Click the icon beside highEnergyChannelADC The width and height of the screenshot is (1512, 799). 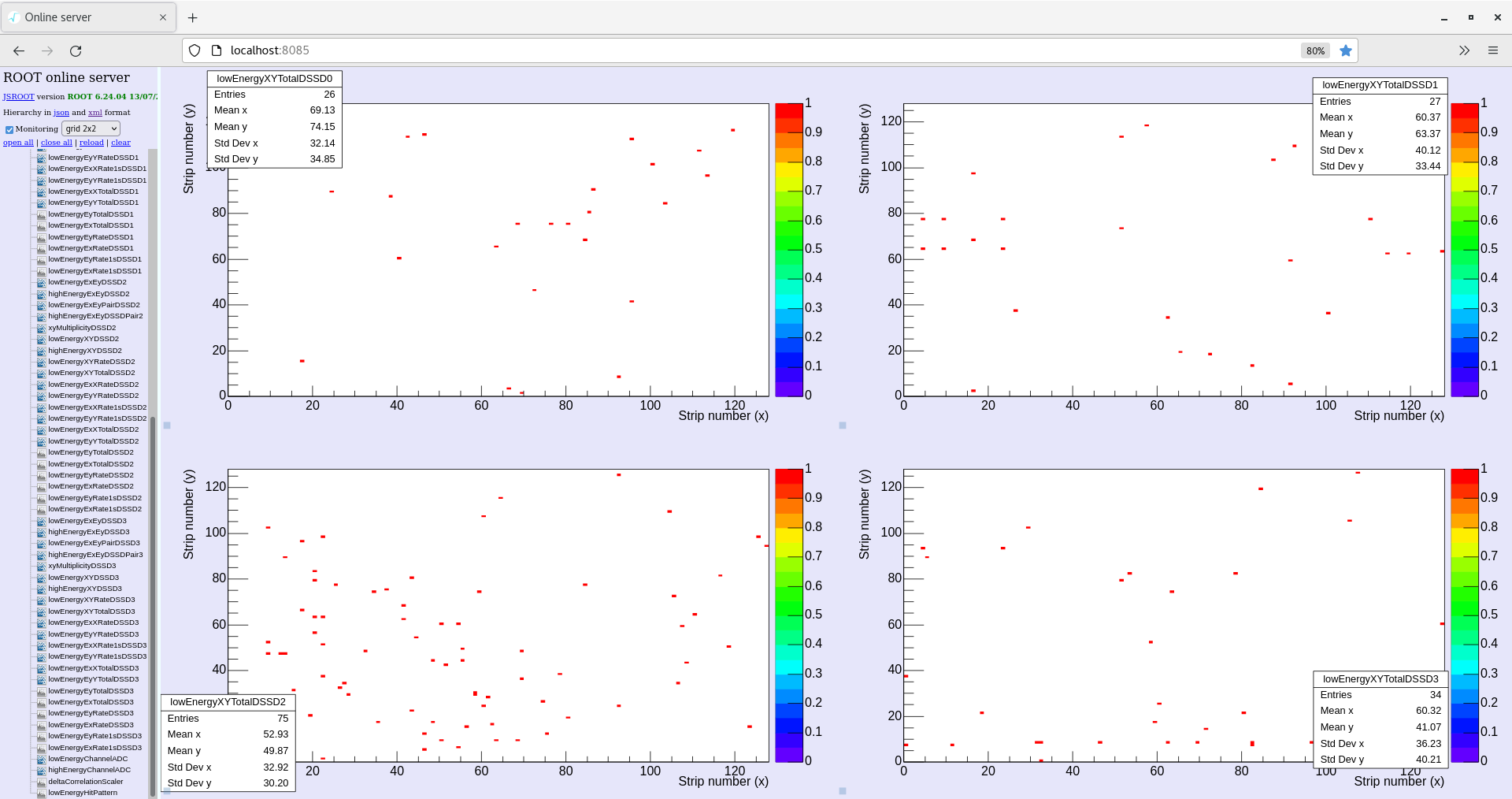(x=42, y=770)
